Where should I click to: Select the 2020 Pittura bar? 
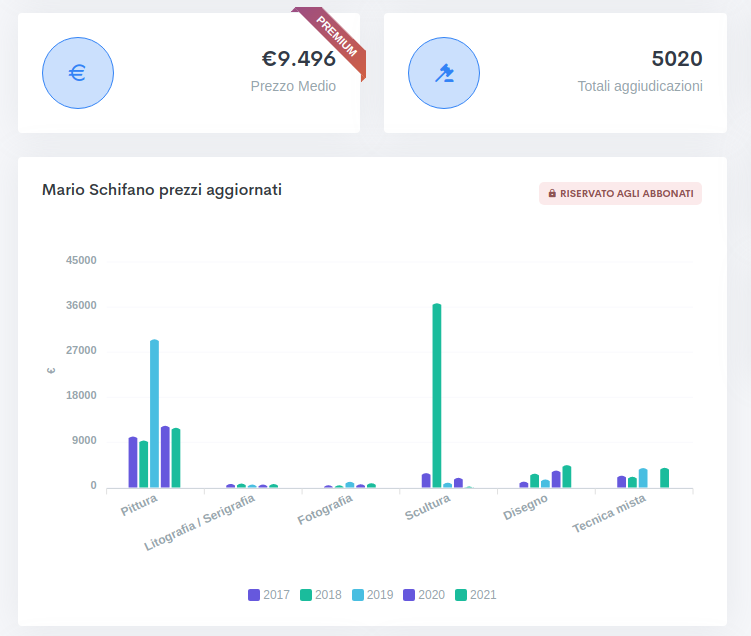(x=165, y=457)
